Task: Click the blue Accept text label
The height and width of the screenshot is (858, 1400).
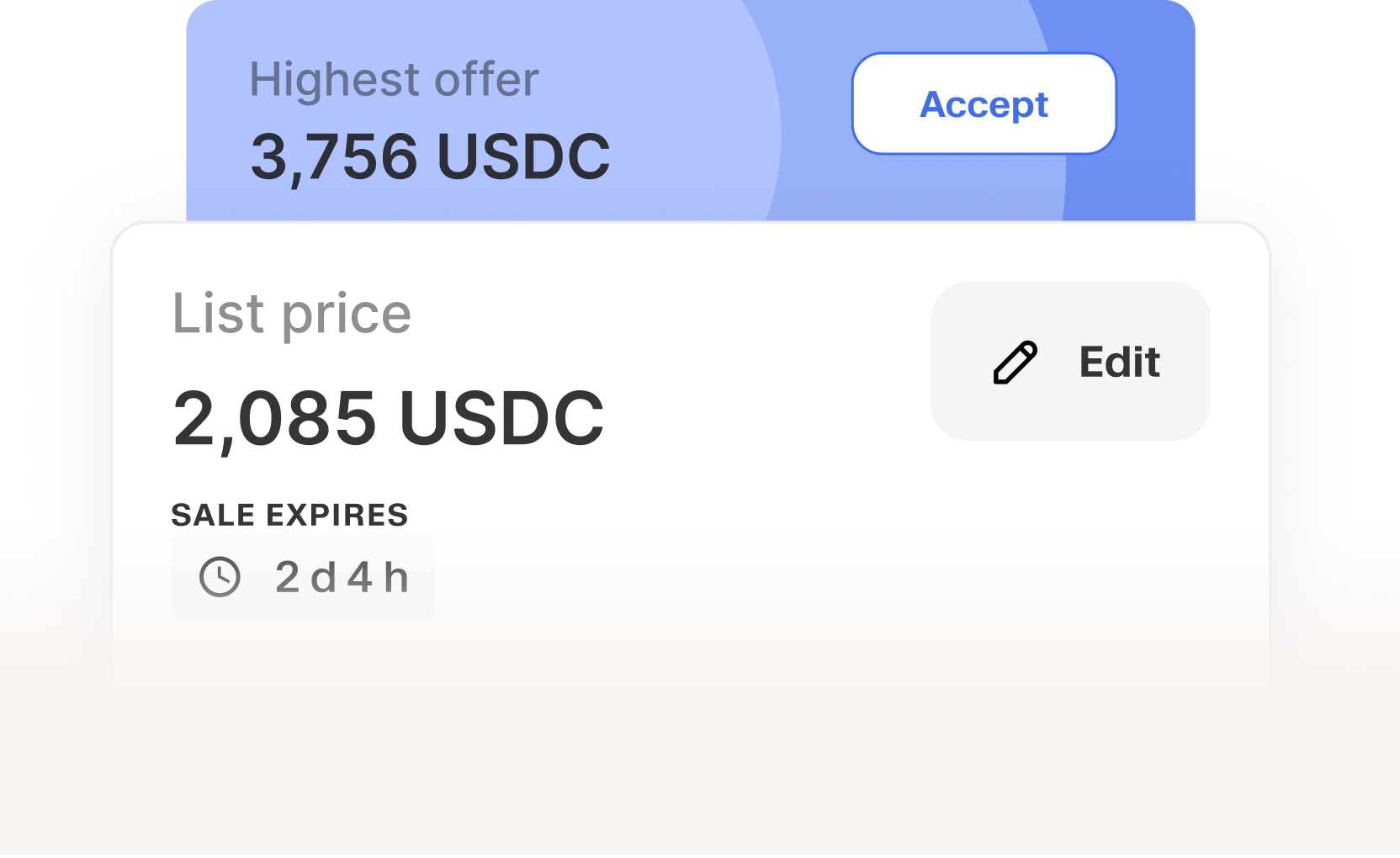Action: (x=984, y=104)
